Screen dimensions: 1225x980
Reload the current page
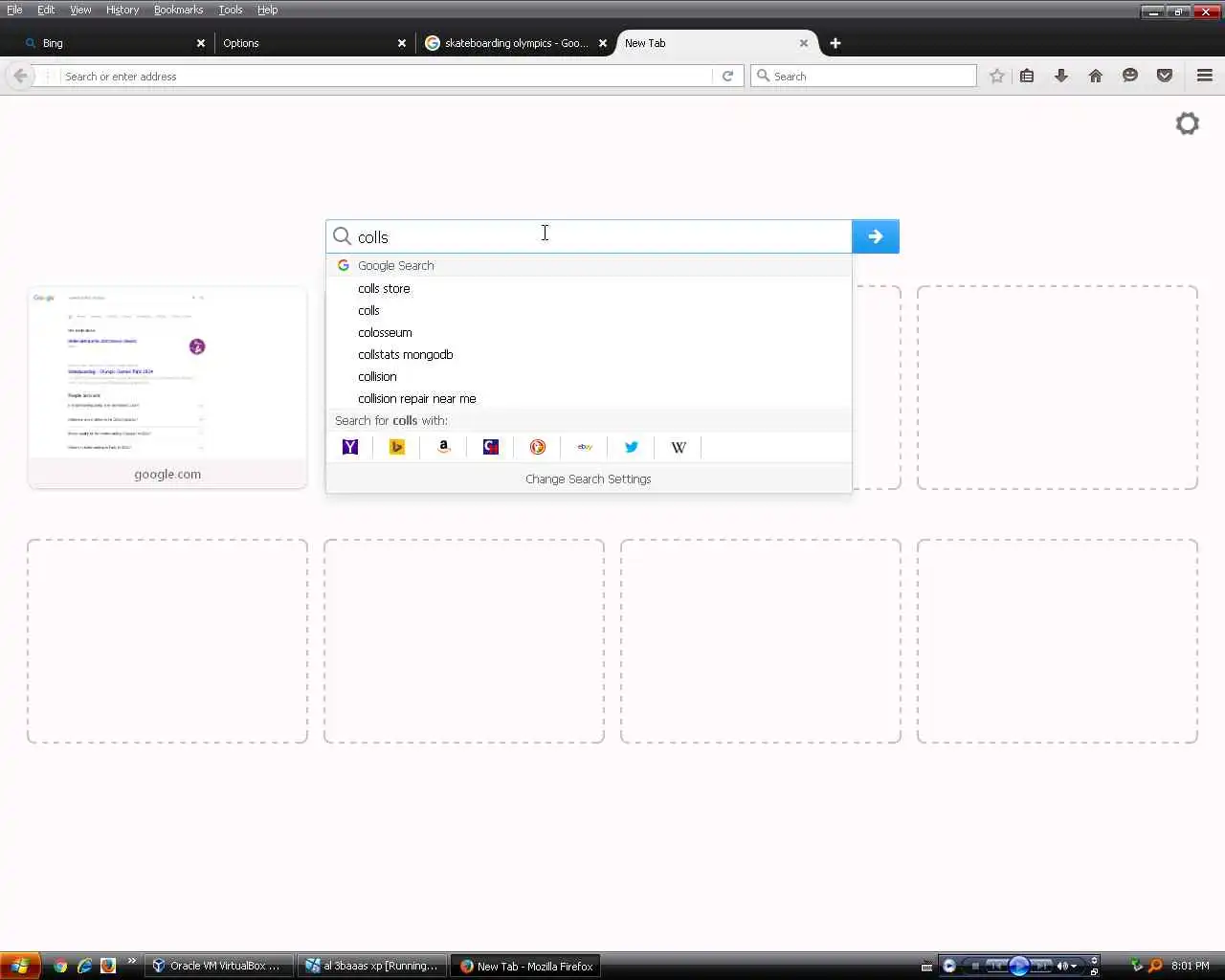point(727,76)
